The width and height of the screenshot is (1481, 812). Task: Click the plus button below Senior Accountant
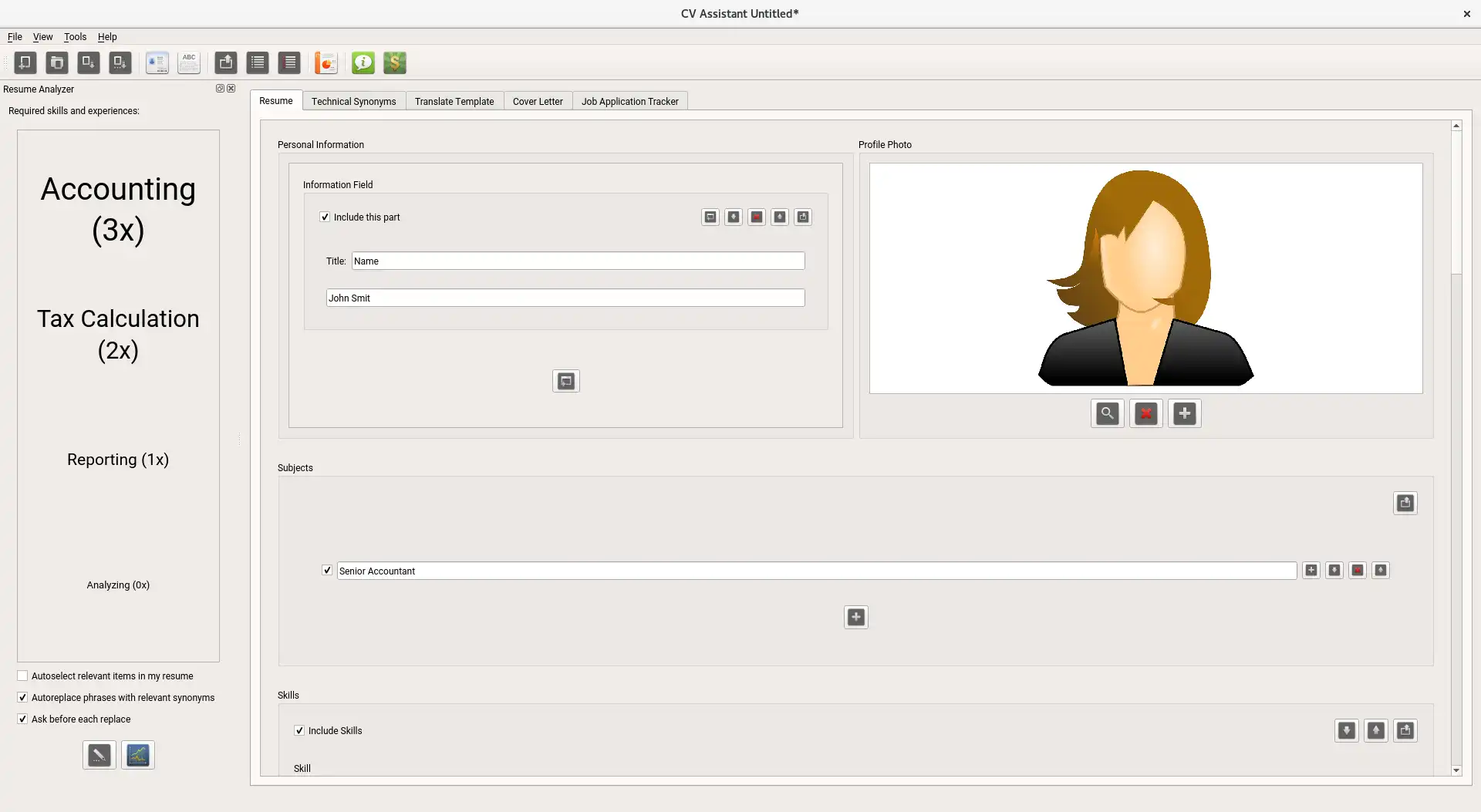click(856, 617)
